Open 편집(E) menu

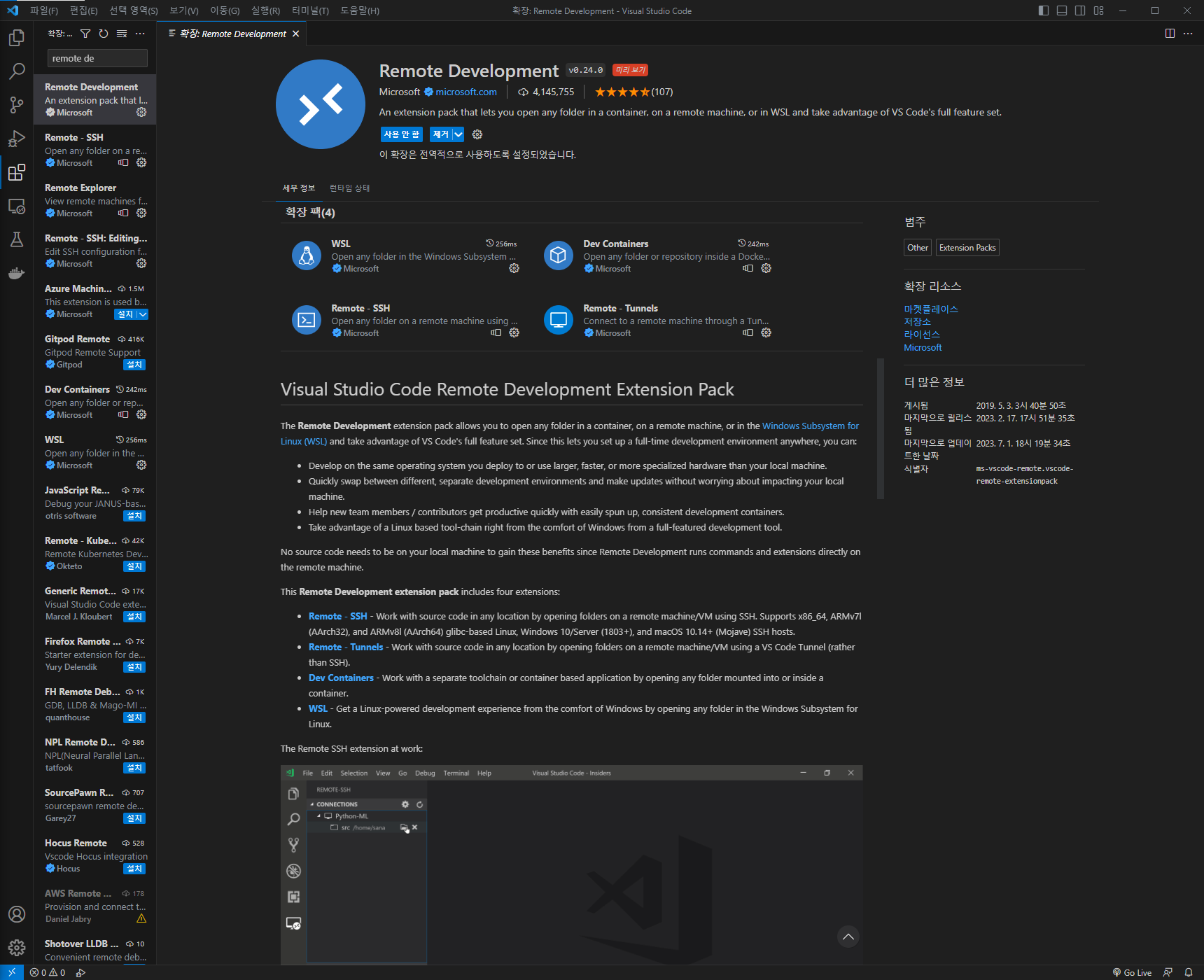pos(84,10)
